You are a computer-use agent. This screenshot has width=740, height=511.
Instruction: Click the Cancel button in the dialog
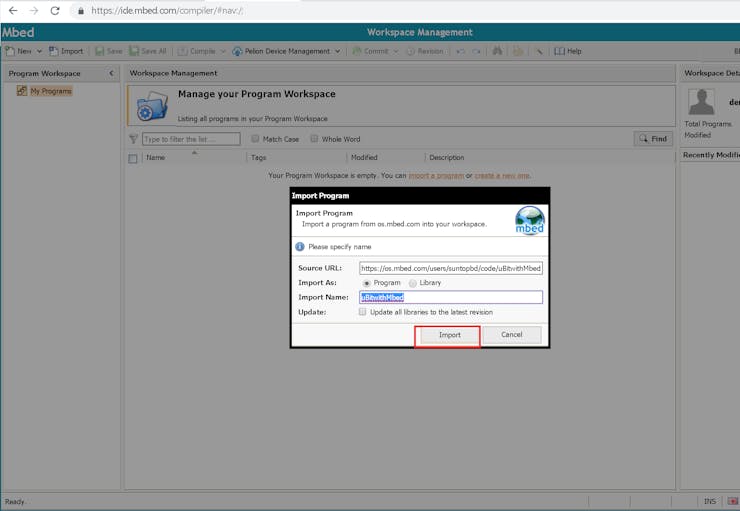(512, 335)
